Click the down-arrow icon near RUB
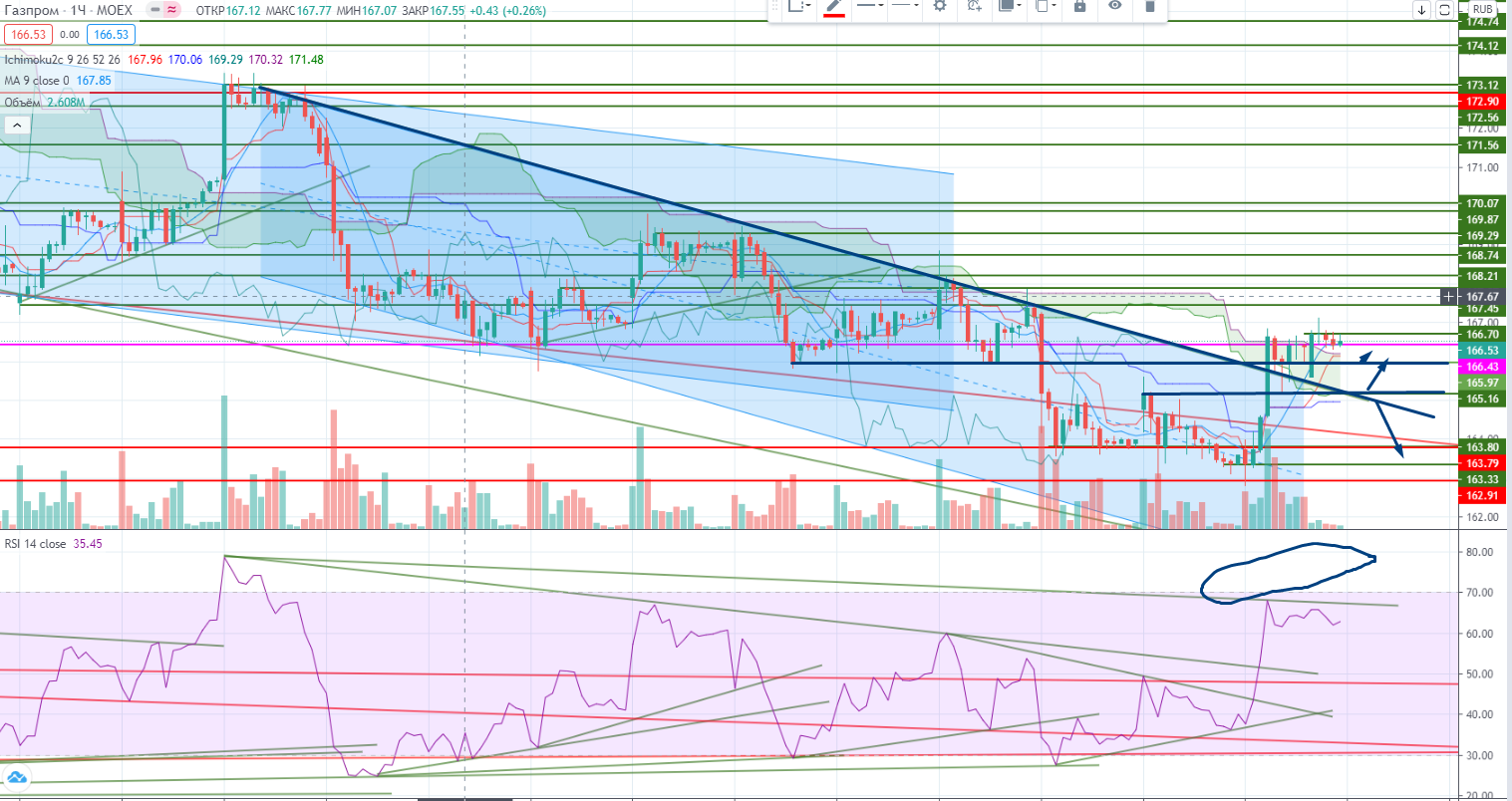Image resolution: width=1512 pixels, height=801 pixels. click(1421, 10)
